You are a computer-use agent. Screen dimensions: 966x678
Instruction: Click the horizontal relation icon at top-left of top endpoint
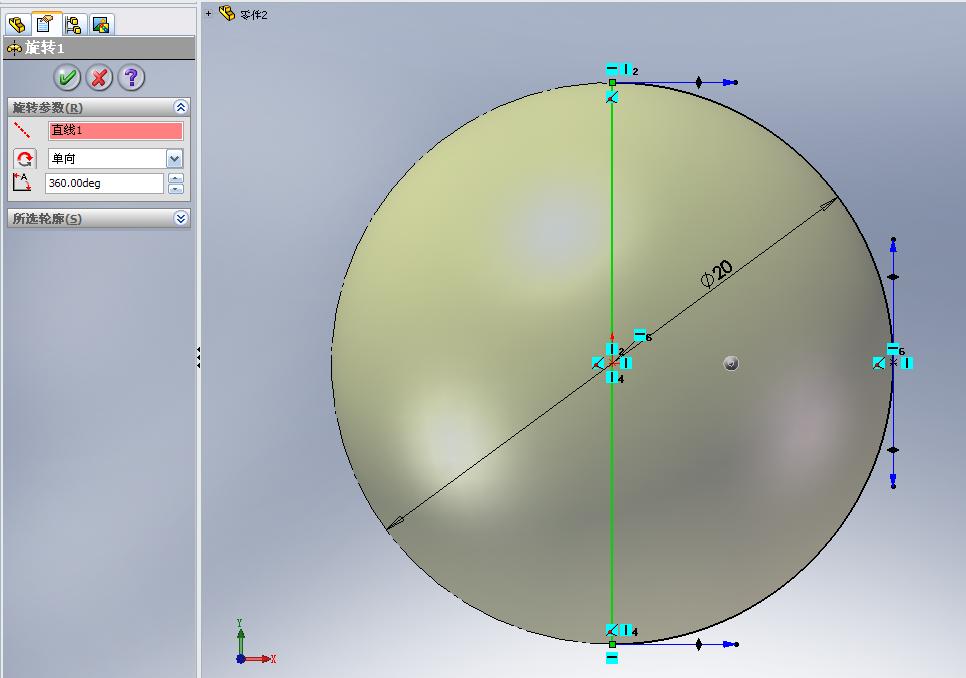coord(612,69)
